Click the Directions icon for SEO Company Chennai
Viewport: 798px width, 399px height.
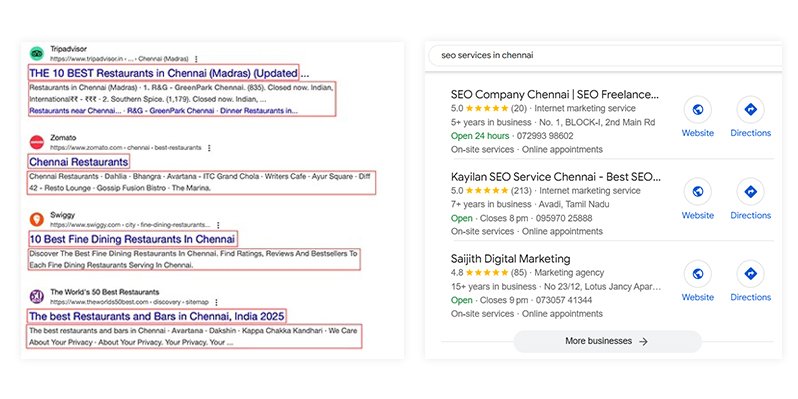coord(751,109)
